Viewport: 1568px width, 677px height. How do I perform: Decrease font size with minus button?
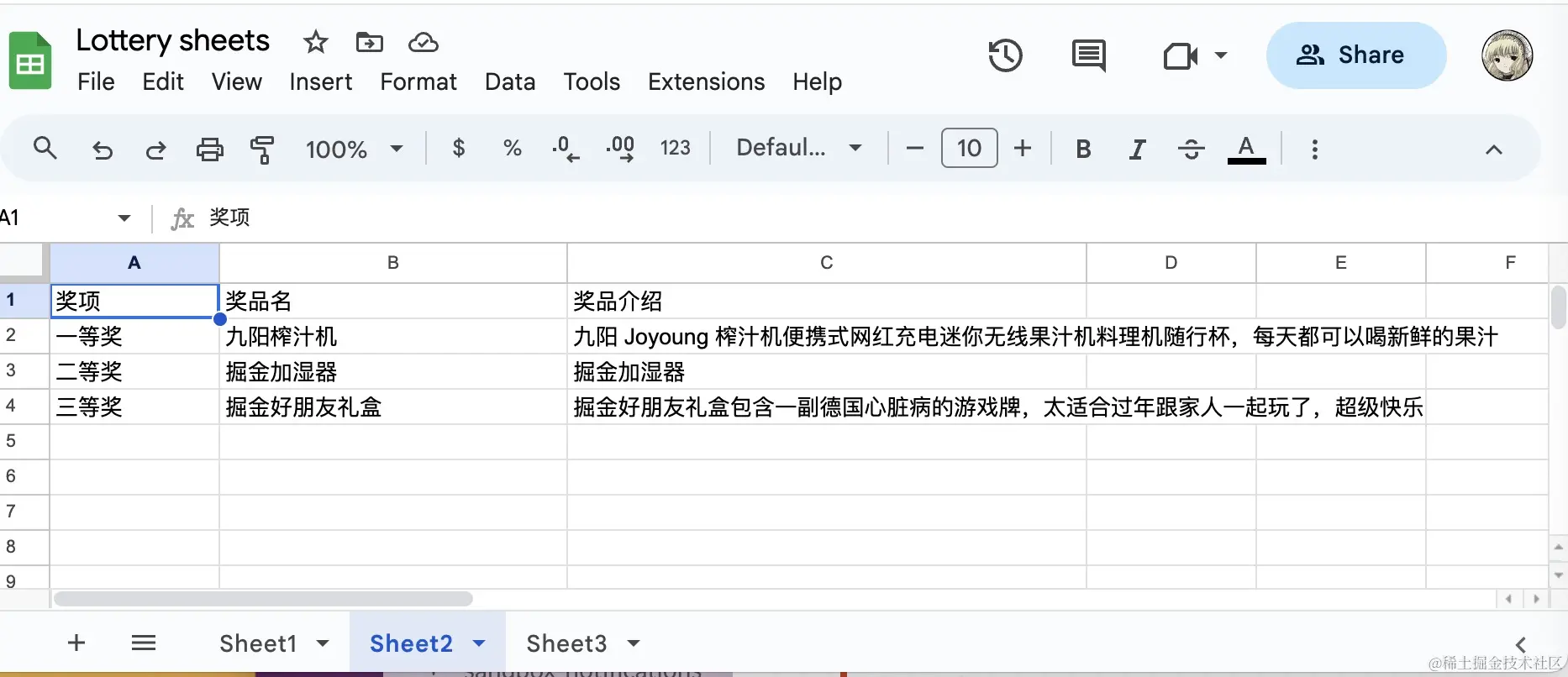pyautogui.click(x=915, y=149)
